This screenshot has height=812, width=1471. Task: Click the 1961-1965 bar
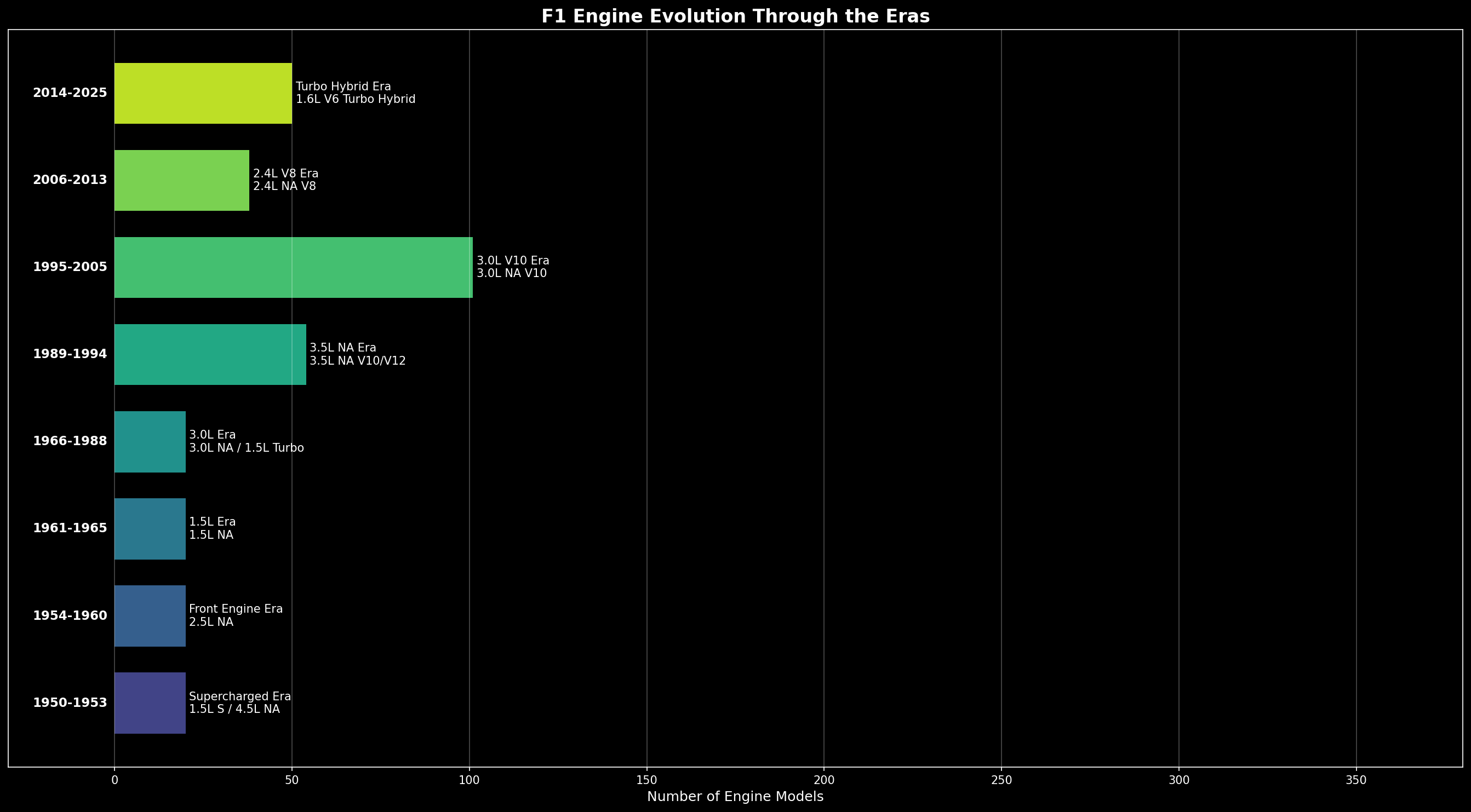150,529
